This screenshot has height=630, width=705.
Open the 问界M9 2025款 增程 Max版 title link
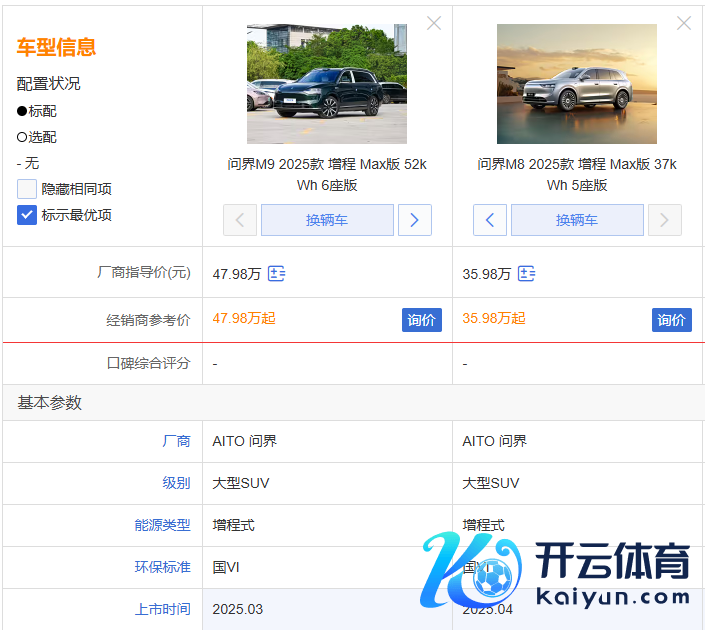coord(327,174)
